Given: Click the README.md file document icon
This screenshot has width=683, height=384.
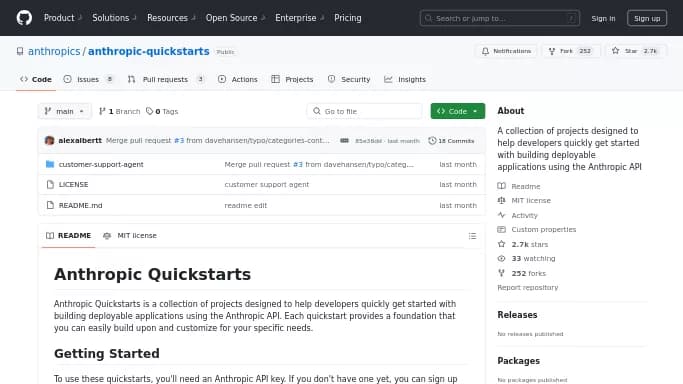Looking at the screenshot, I should pyautogui.click(x=50, y=205).
